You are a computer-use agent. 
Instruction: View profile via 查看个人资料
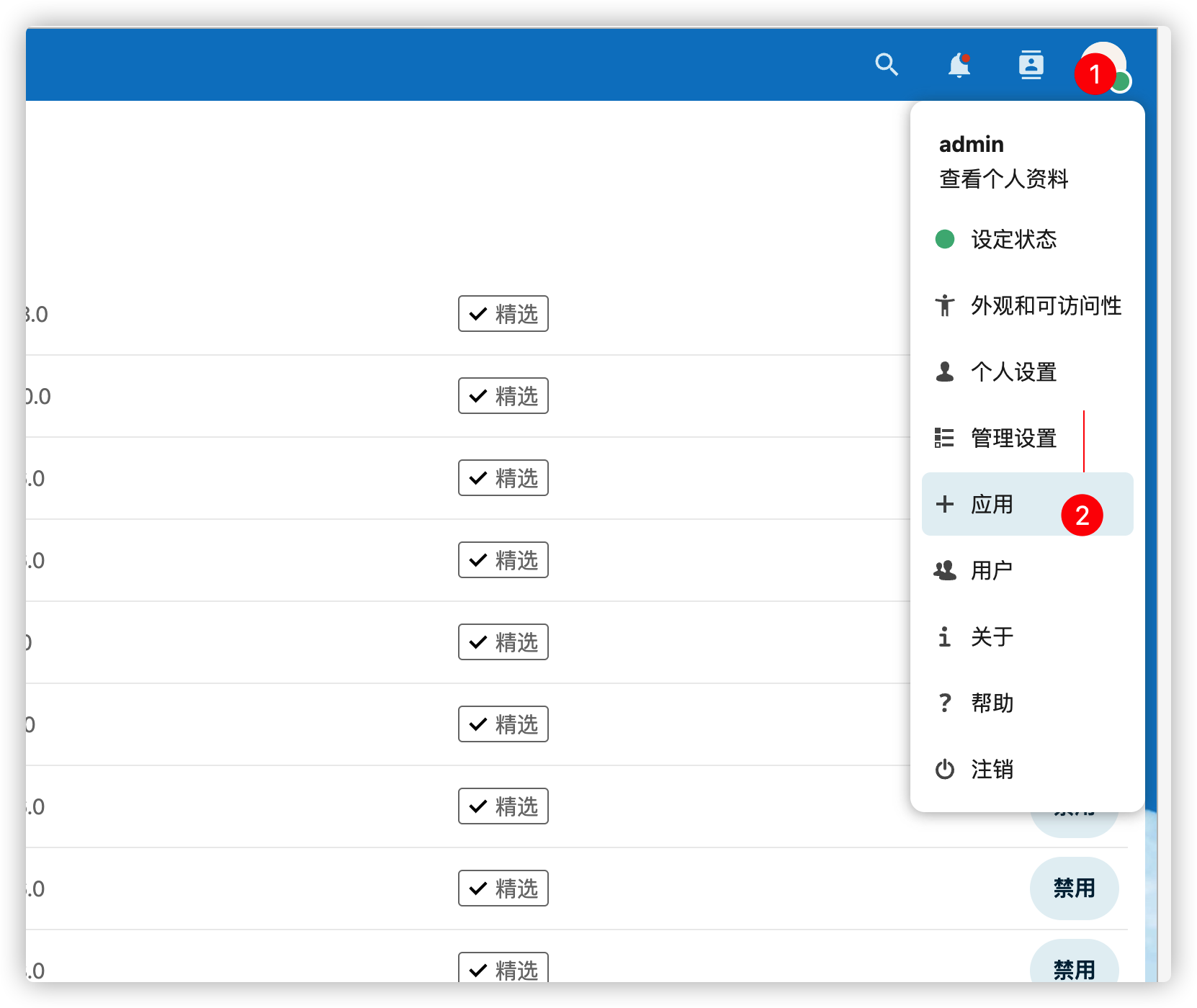point(1003,179)
